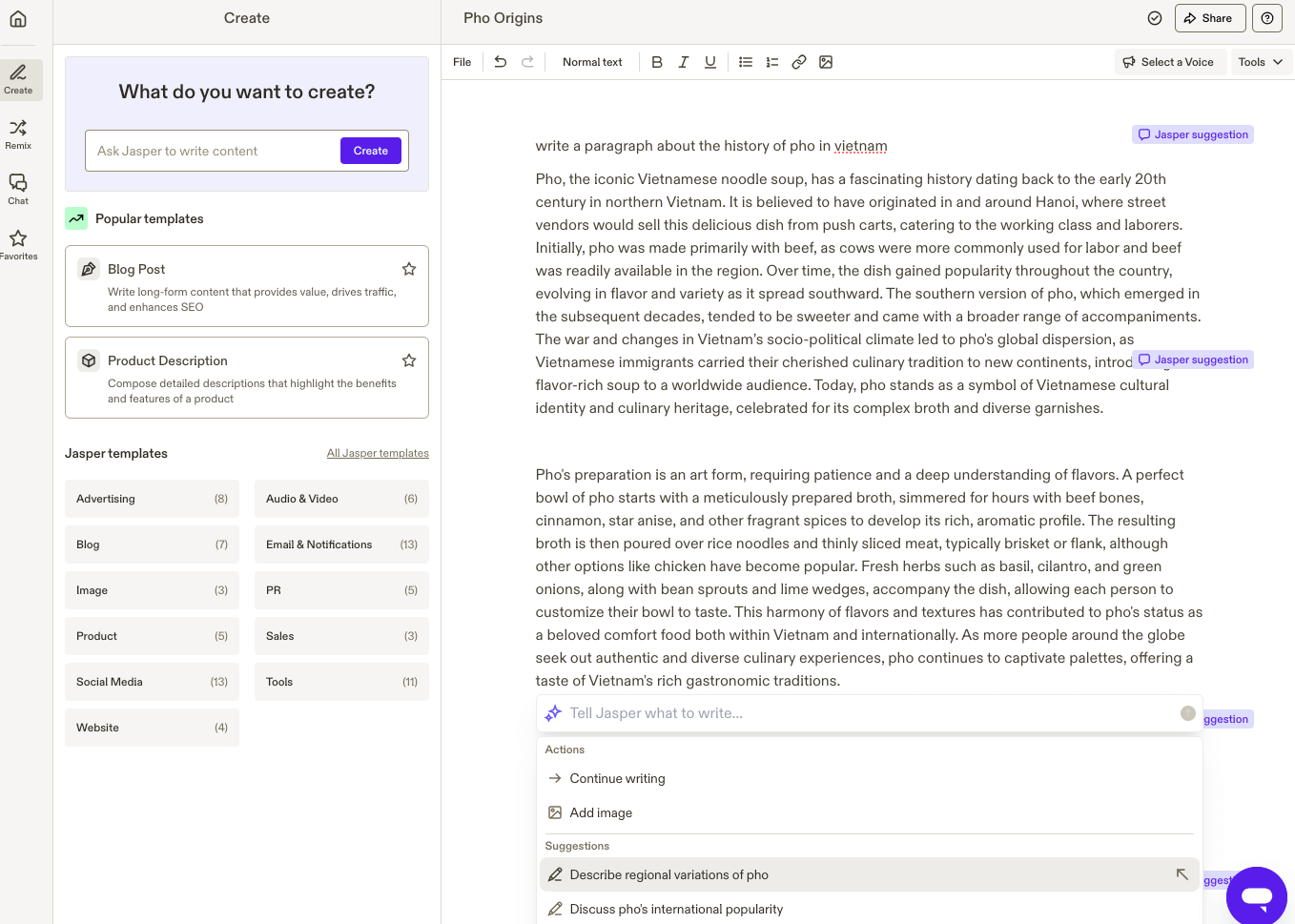1295x924 pixels.
Task: Open the Image template category
Action: pyautogui.click(x=153, y=590)
